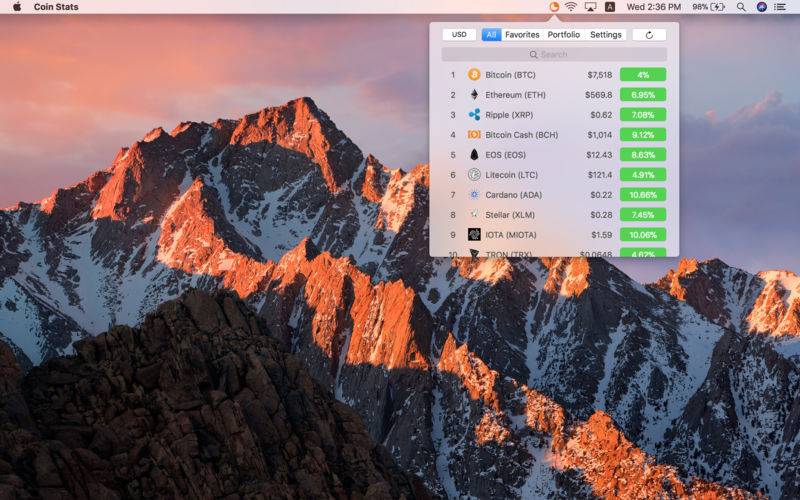The image size is (800, 500).
Task: Click the Bitcoin Cash orange icon
Action: (x=474, y=135)
